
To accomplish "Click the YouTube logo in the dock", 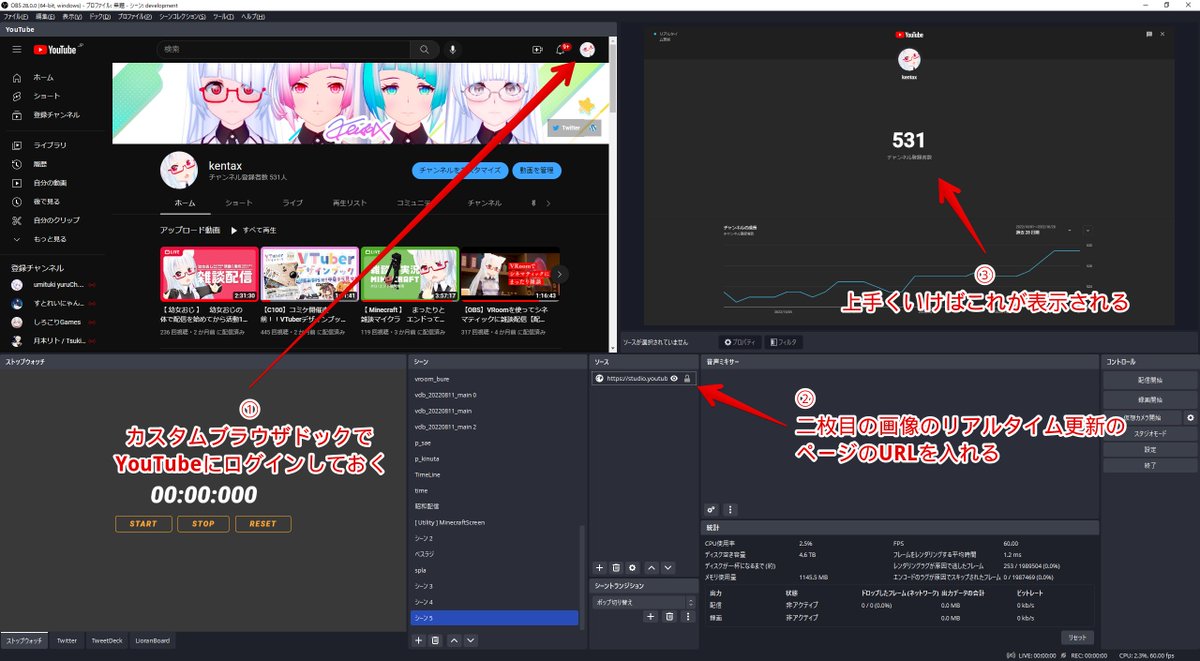I will pos(55,49).
